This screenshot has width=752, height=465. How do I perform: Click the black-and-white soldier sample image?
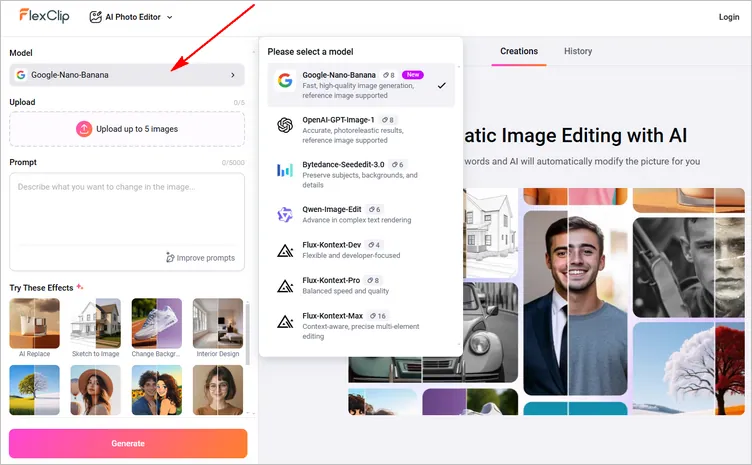pyautogui.click(x=689, y=267)
